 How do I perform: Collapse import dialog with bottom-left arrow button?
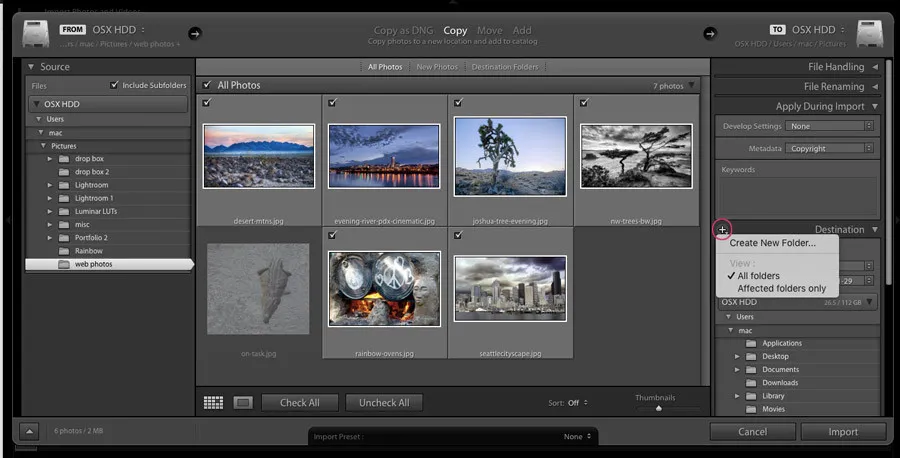tap(29, 432)
